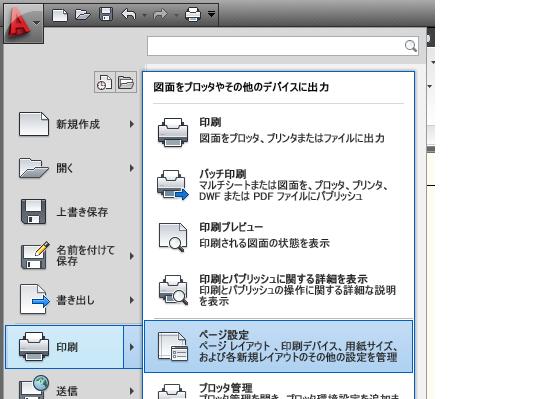Expand the 名前を付けて保存 submenu arrow
Screen dimensions: 534x399
[x=132, y=256]
